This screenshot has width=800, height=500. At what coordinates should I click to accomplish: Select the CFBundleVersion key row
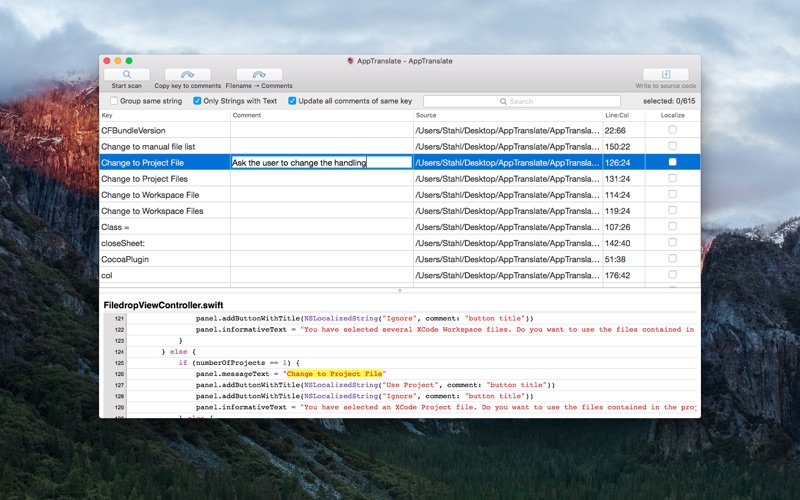(x=133, y=131)
